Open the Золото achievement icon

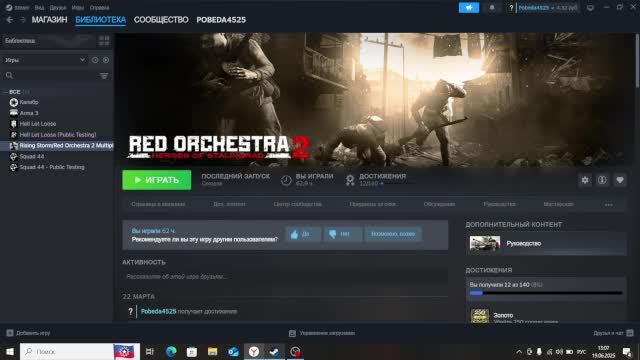(480, 316)
